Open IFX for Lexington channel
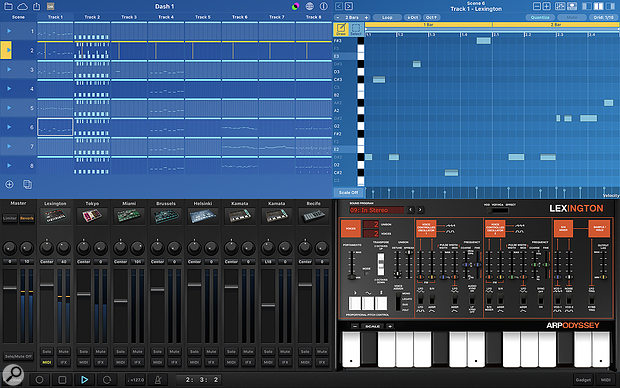 tap(64, 362)
